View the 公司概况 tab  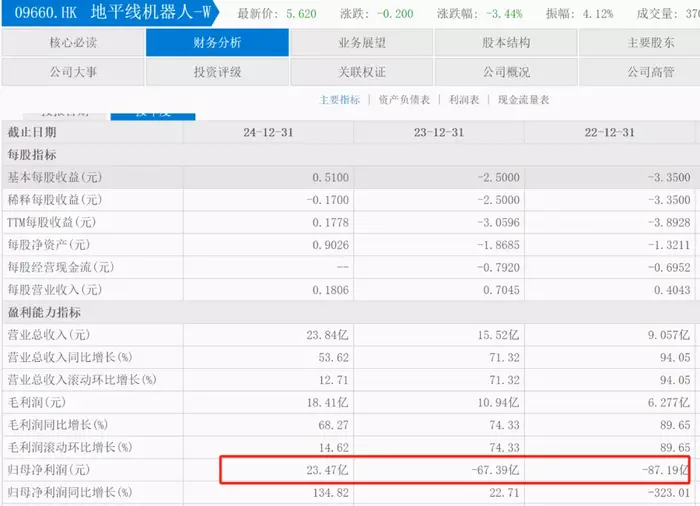point(505,72)
